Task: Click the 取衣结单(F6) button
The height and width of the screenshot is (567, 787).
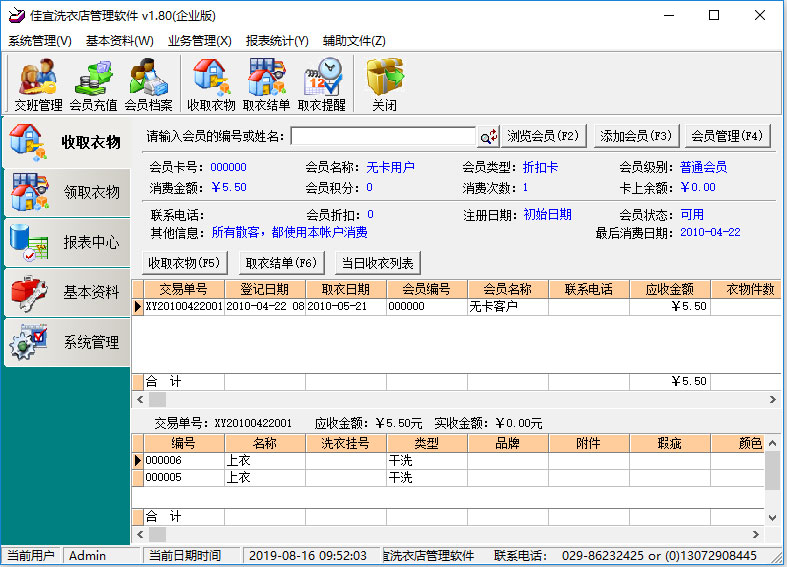Action: click(281, 263)
